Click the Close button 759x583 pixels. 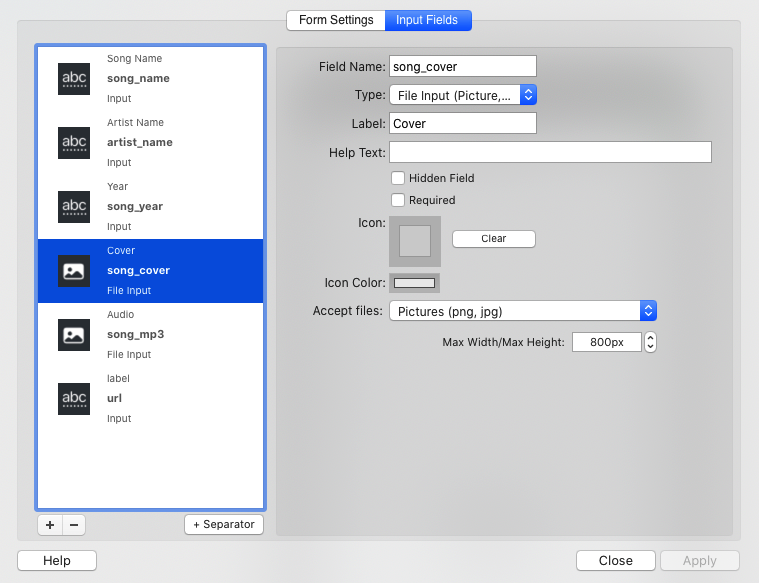tap(615, 561)
